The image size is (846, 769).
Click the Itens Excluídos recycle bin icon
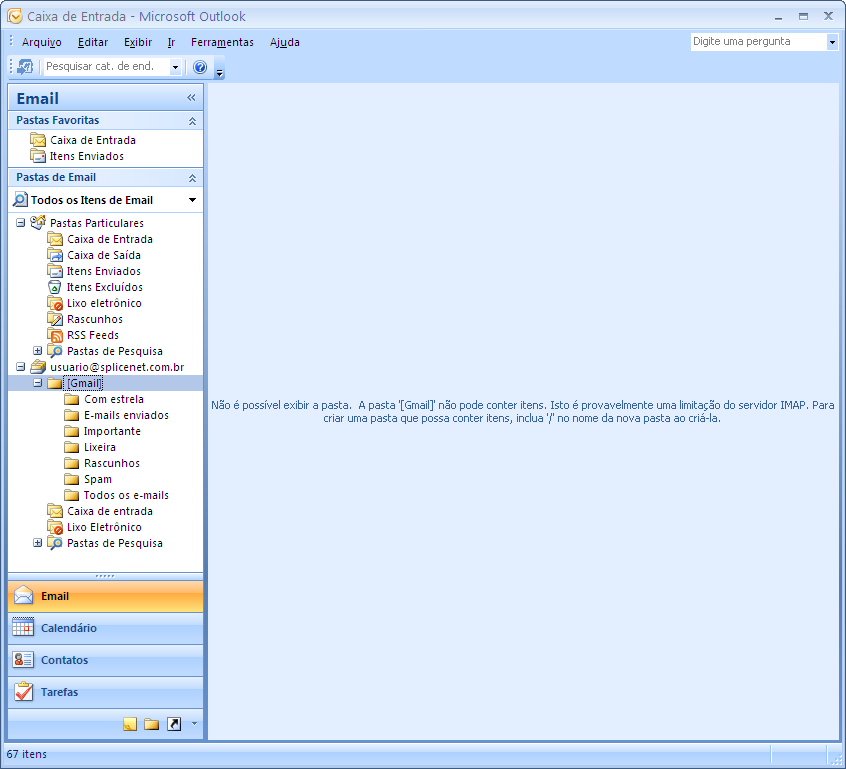tap(55, 287)
